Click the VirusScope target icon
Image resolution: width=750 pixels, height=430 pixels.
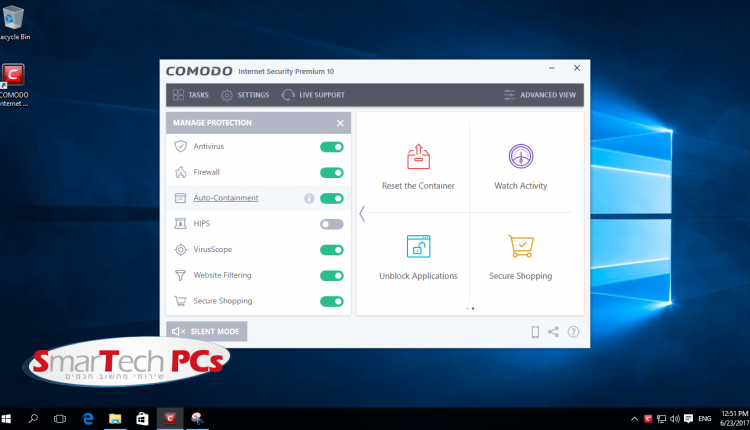tap(180, 249)
